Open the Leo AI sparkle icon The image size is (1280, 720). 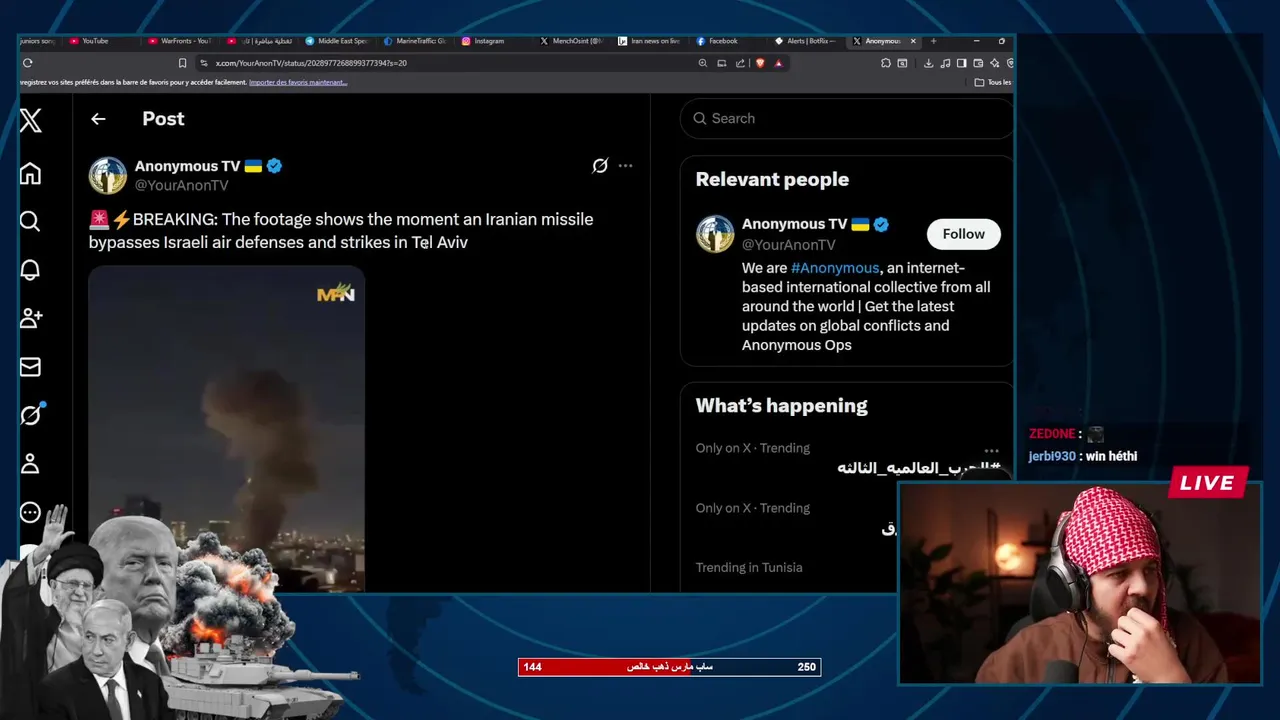click(x=994, y=63)
